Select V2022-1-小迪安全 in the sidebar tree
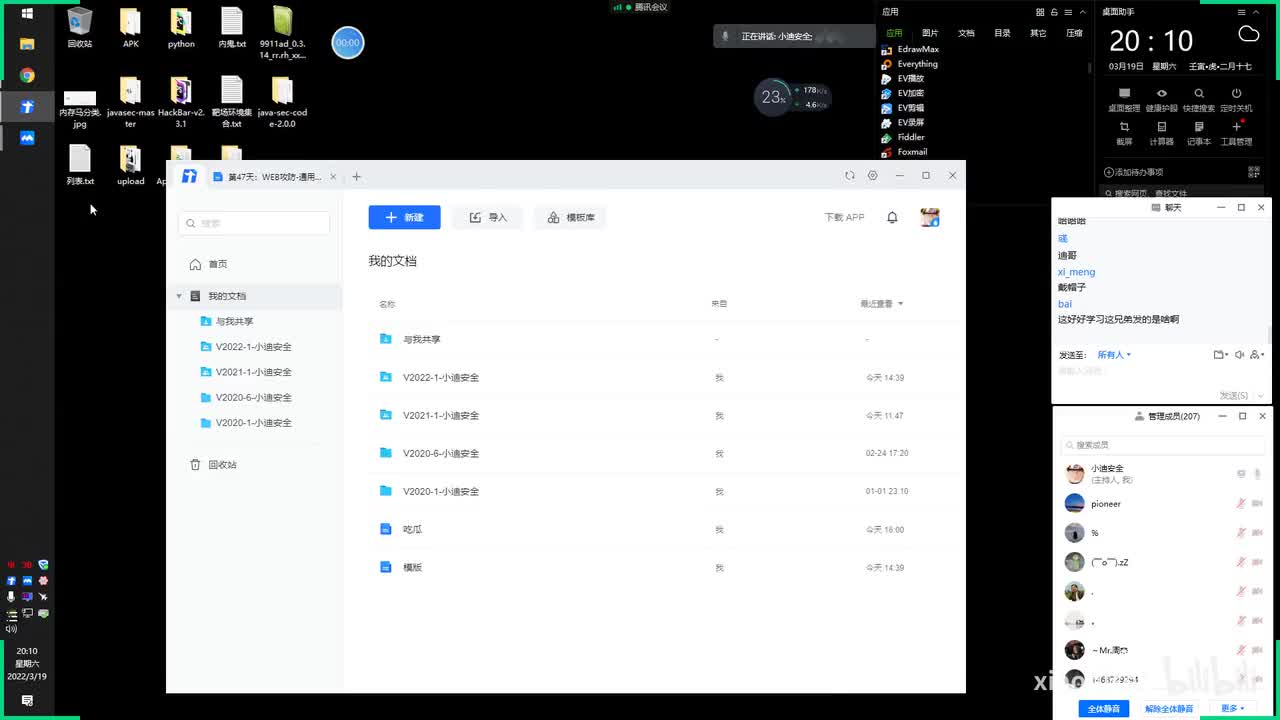 point(255,347)
